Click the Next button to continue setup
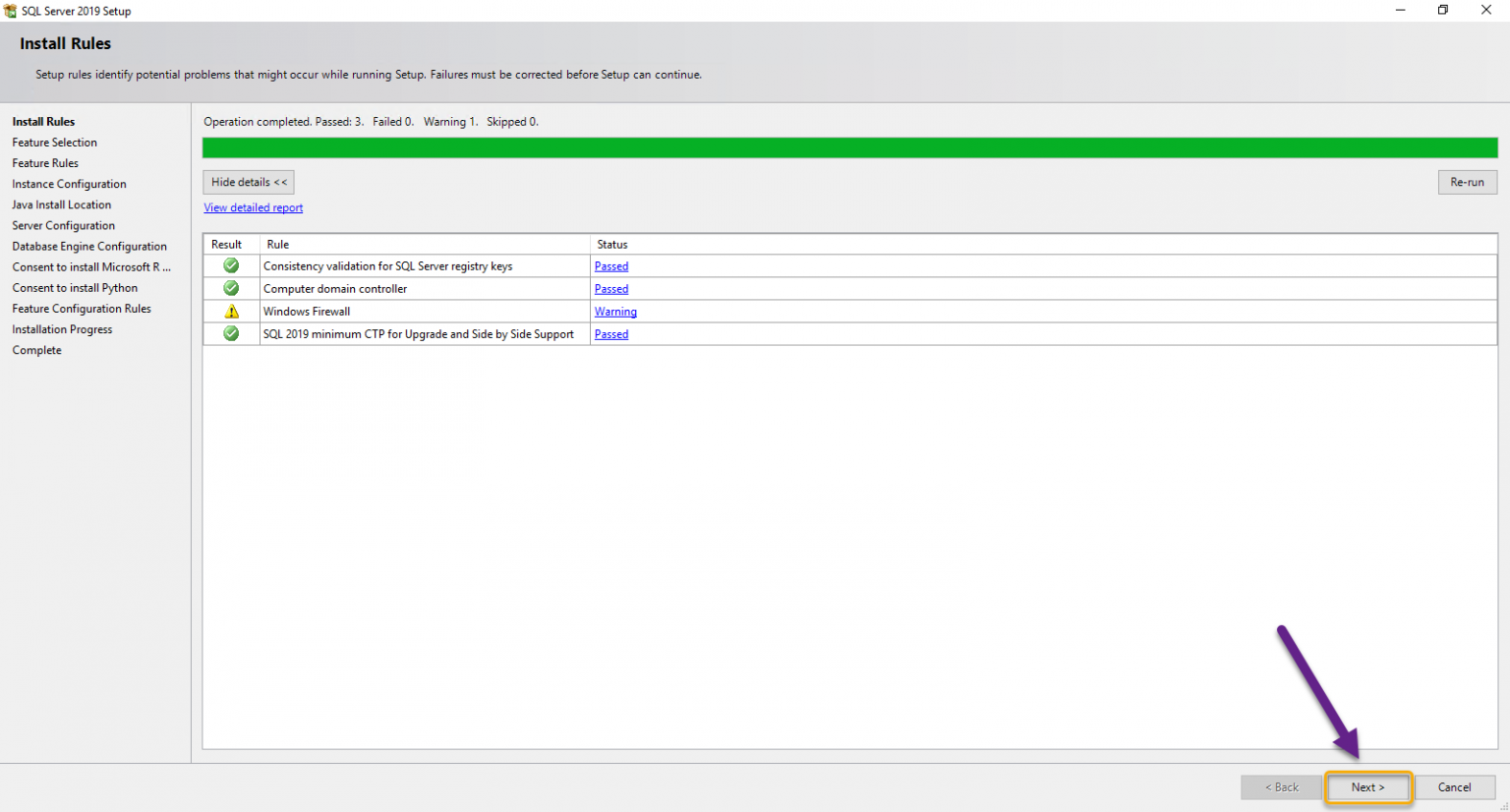 [x=1367, y=787]
